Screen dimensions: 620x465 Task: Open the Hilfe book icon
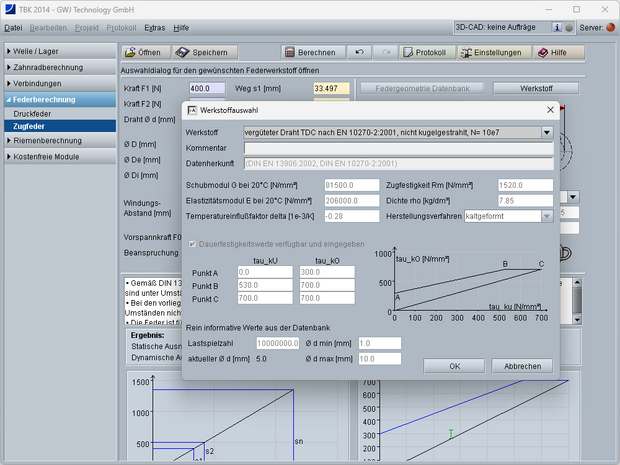tap(543, 52)
